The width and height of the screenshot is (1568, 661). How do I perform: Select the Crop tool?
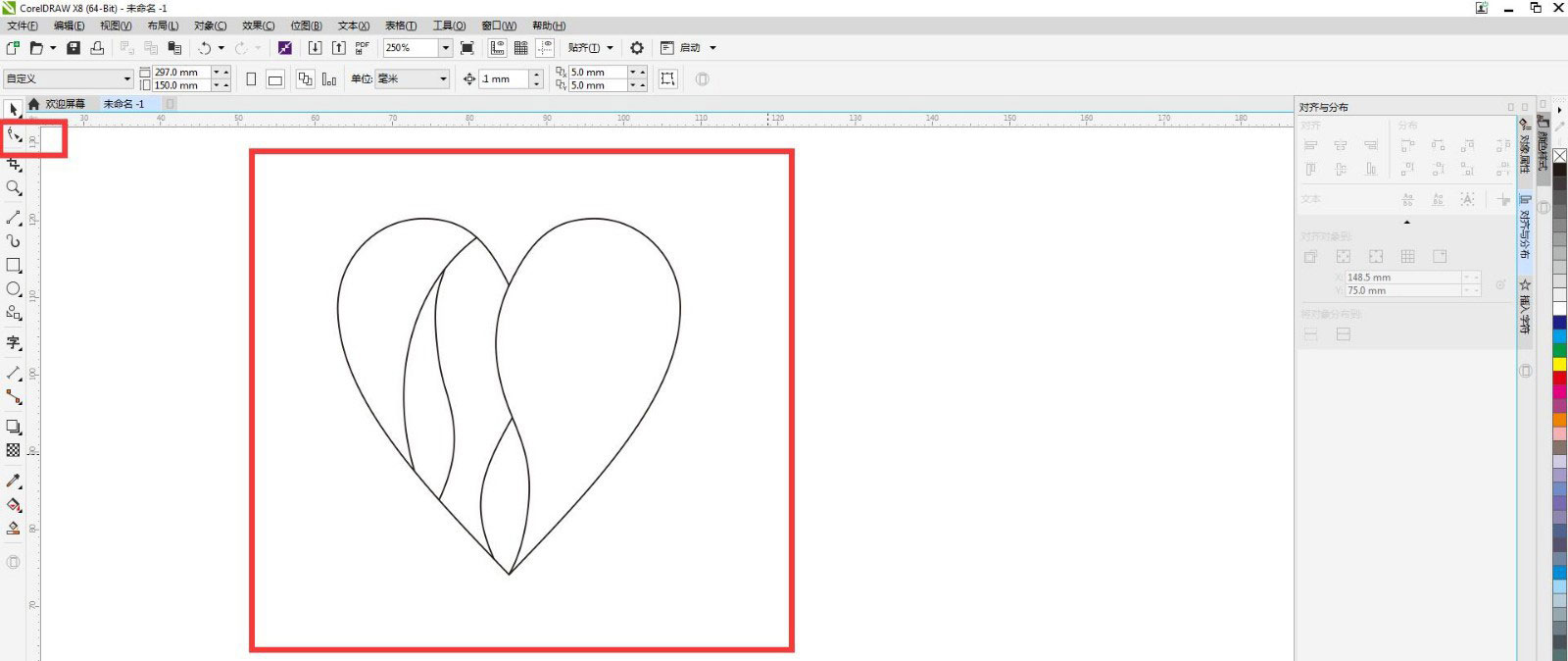(x=14, y=164)
